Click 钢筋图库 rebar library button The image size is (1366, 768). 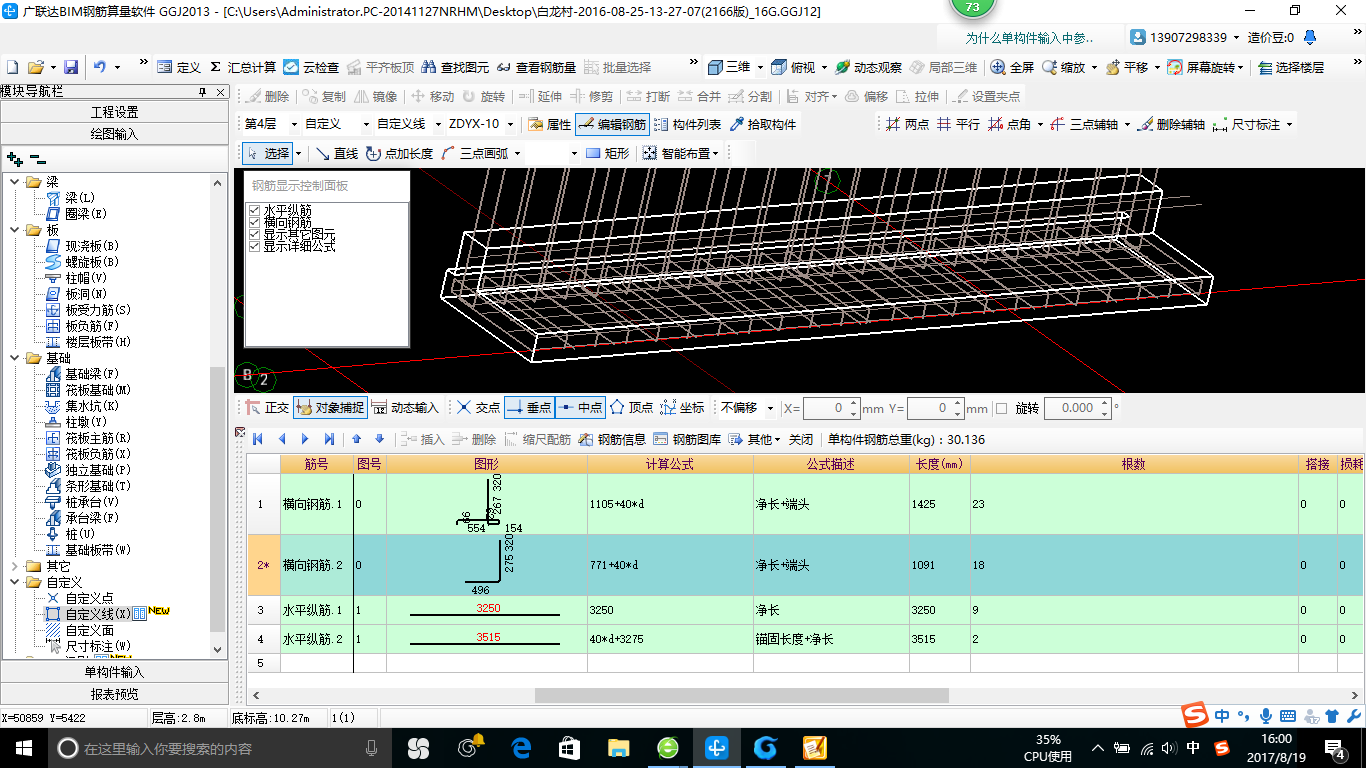tap(687, 439)
